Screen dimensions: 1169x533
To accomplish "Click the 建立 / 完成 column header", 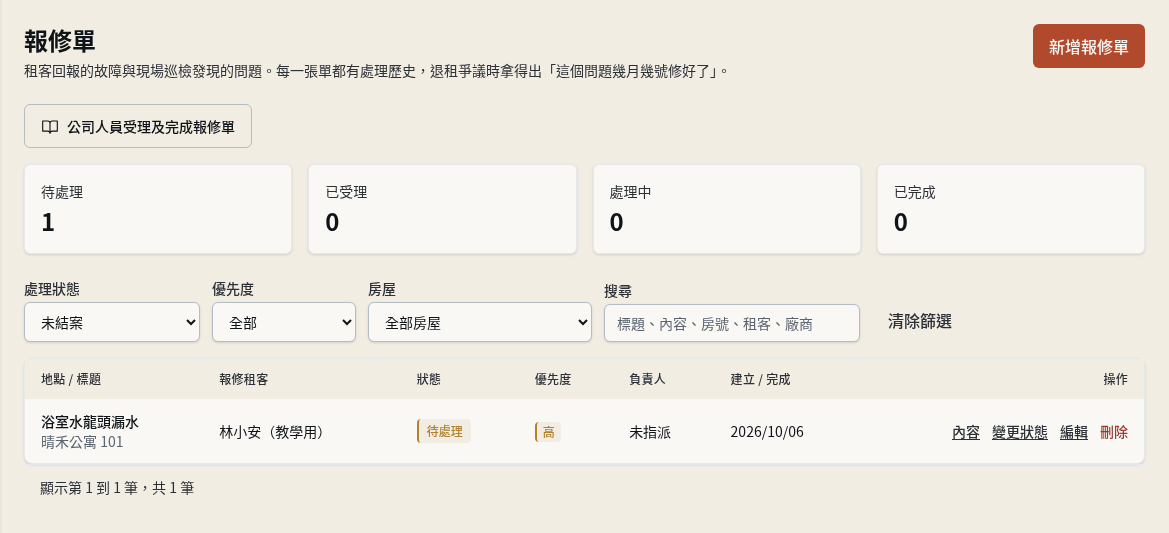I will tap(760, 379).
